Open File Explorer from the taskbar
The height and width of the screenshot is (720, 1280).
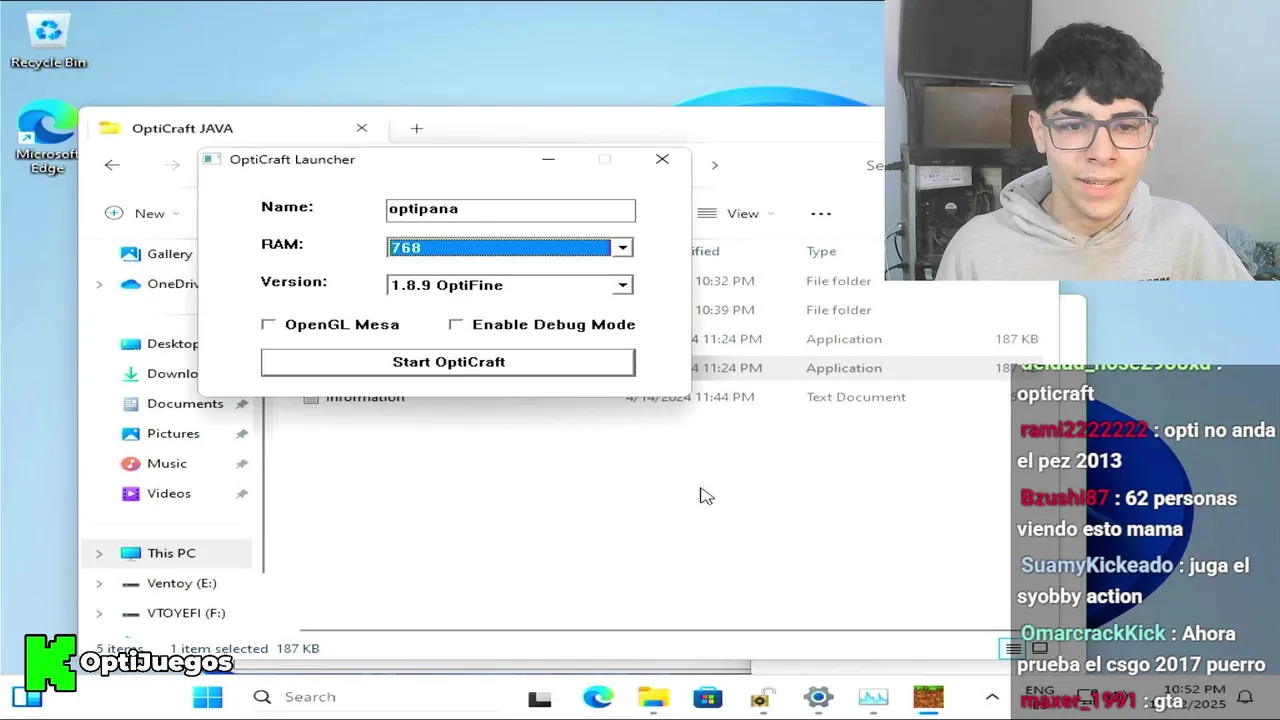click(653, 697)
